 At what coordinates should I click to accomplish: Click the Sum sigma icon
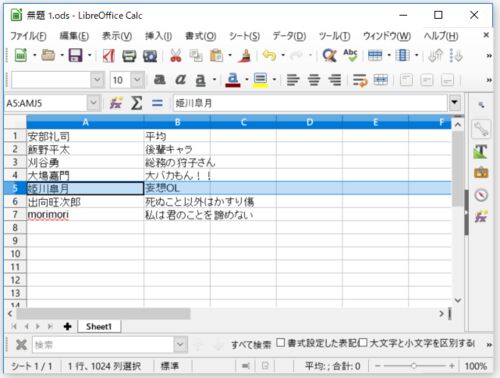click(x=136, y=103)
